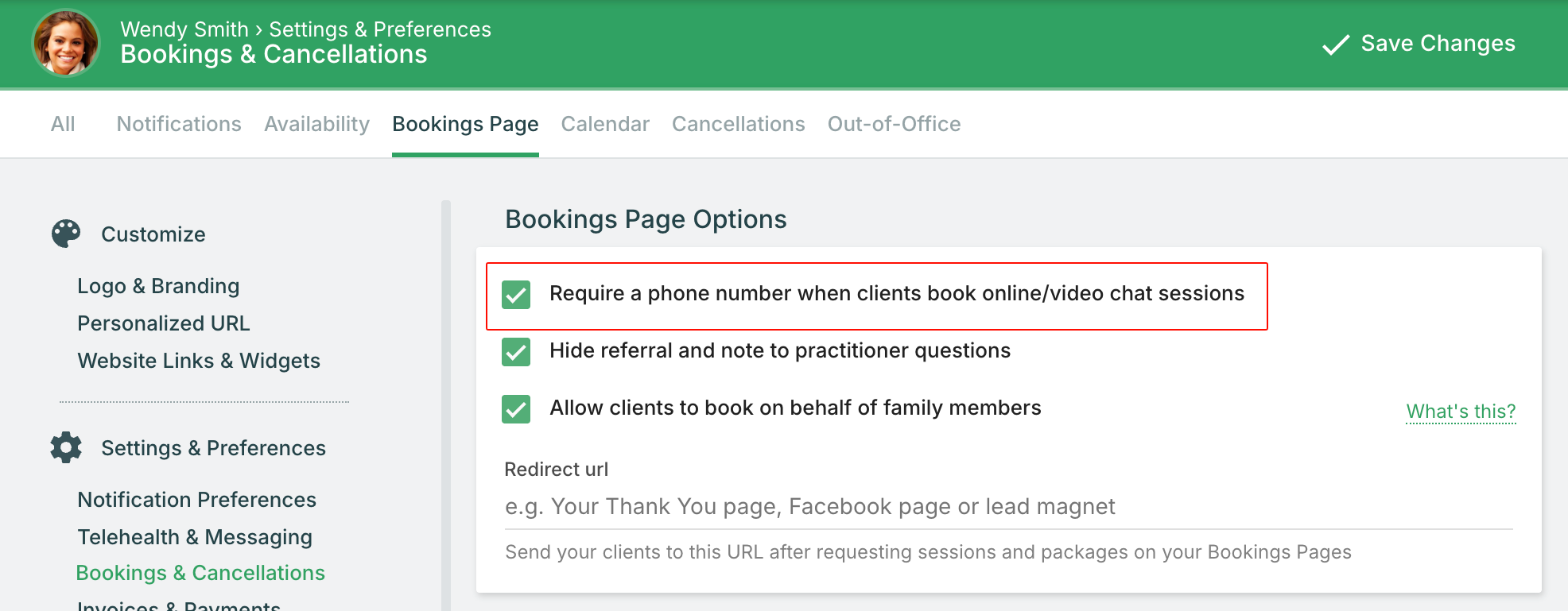Open the Availability tab
The width and height of the screenshot is (1568, 611).
click(316, 124)
